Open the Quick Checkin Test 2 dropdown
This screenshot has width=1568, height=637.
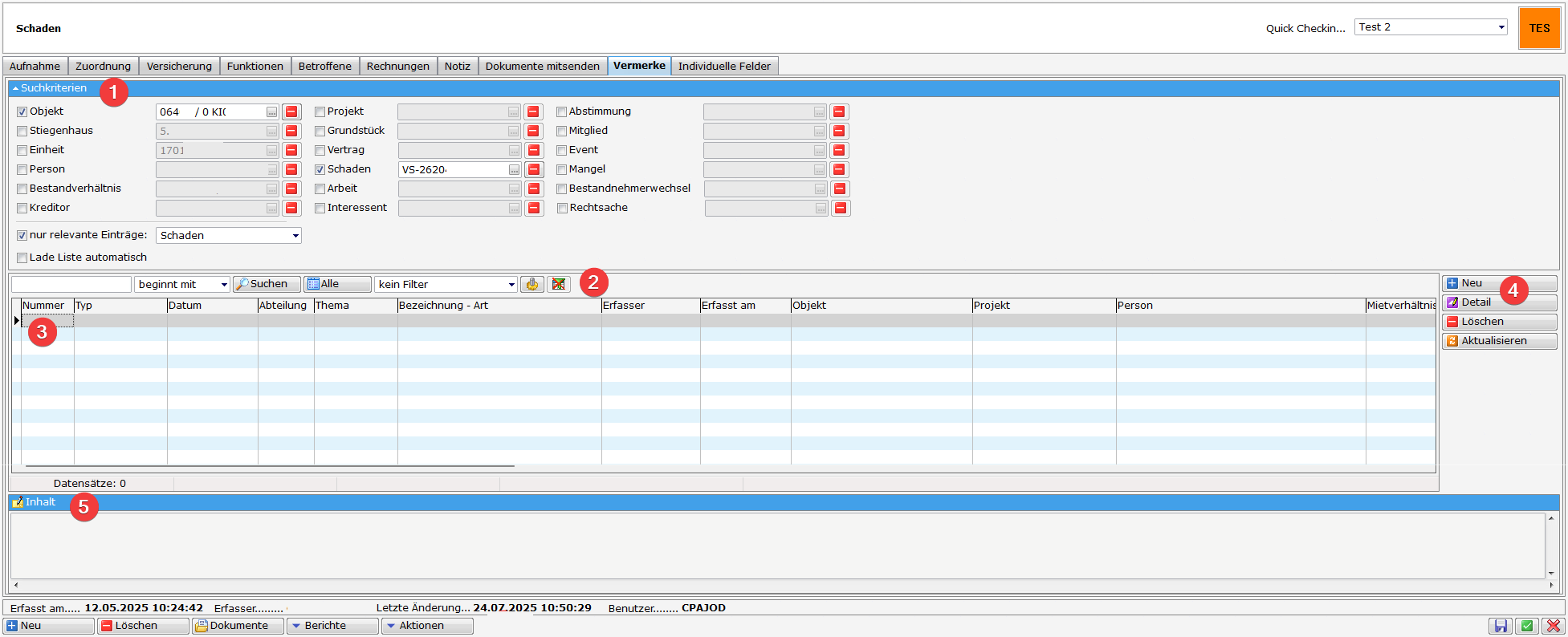point(1501,27)
